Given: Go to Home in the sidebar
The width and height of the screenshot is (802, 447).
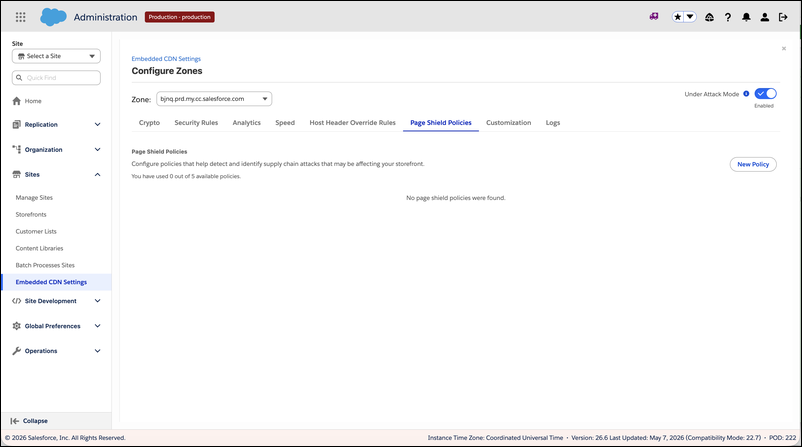Looking at the screenshot, I should (33, 101).
